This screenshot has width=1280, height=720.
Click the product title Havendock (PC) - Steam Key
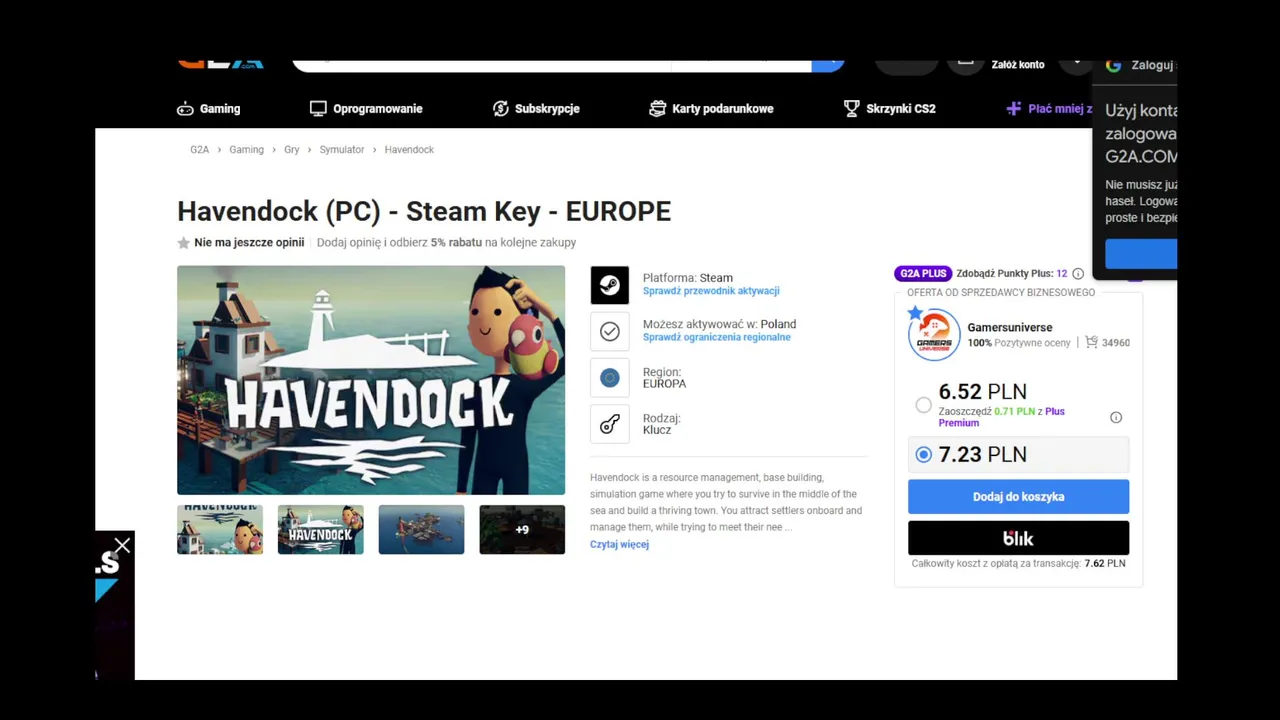click(x=424, y=212)
